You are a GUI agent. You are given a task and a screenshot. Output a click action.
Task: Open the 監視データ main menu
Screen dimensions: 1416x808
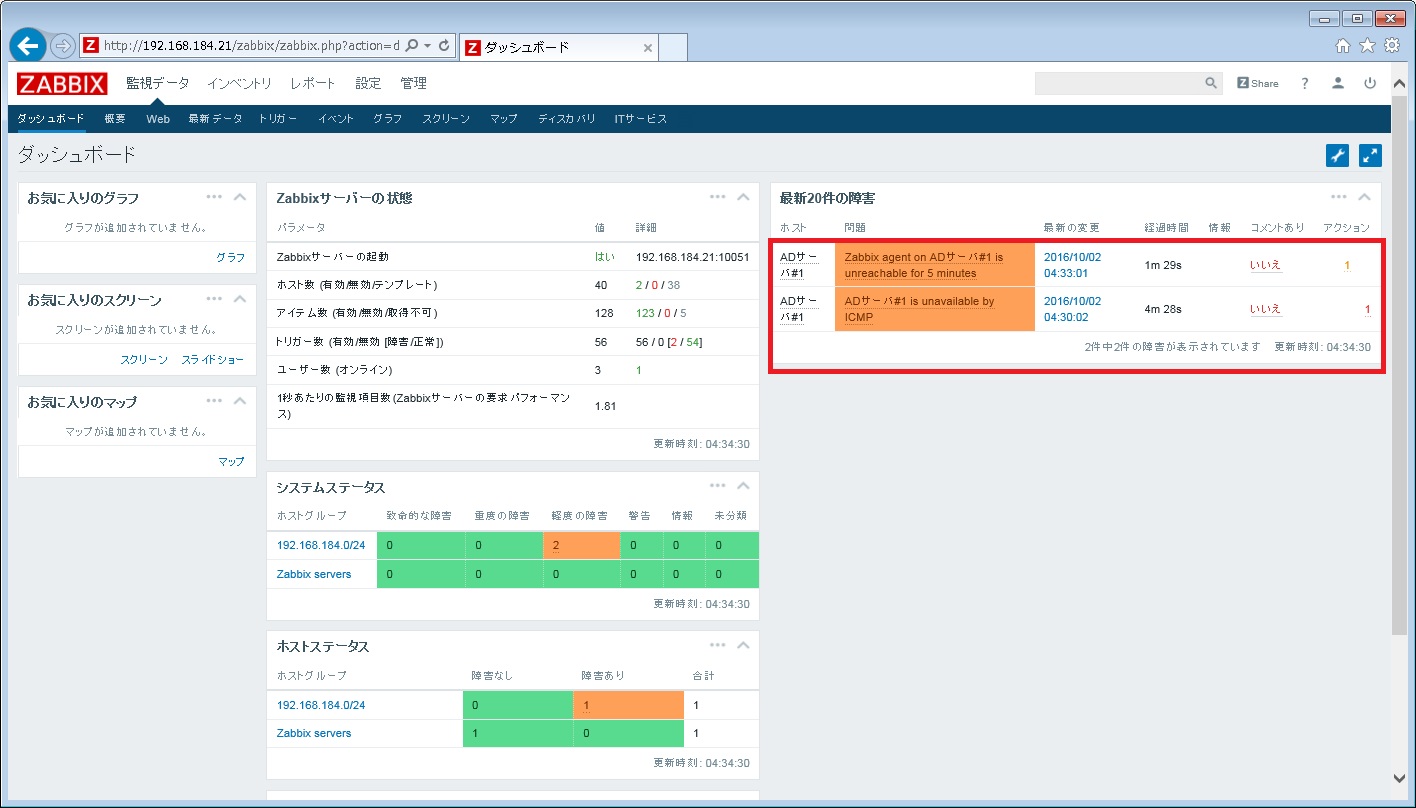pyautogui.click(x=157, y=84)
